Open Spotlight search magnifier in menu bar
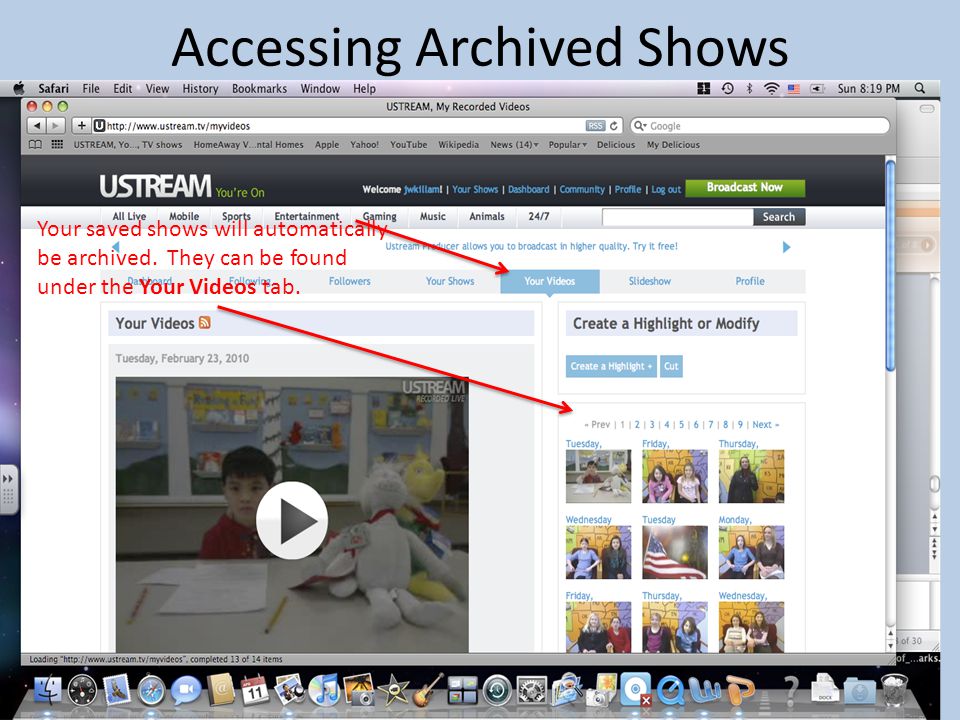 tap(920, 88)
